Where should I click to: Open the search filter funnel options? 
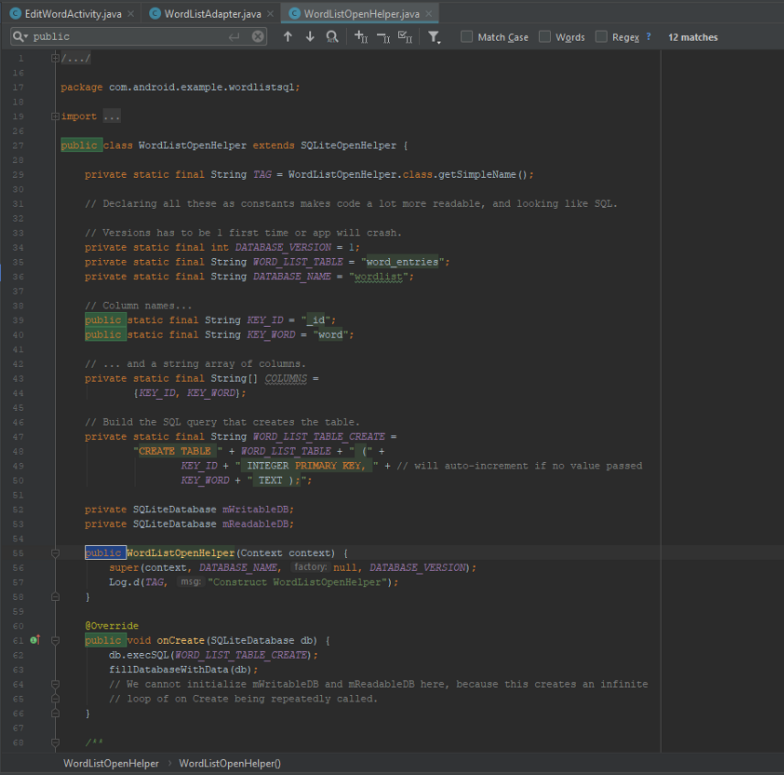(x=434, y=37)
